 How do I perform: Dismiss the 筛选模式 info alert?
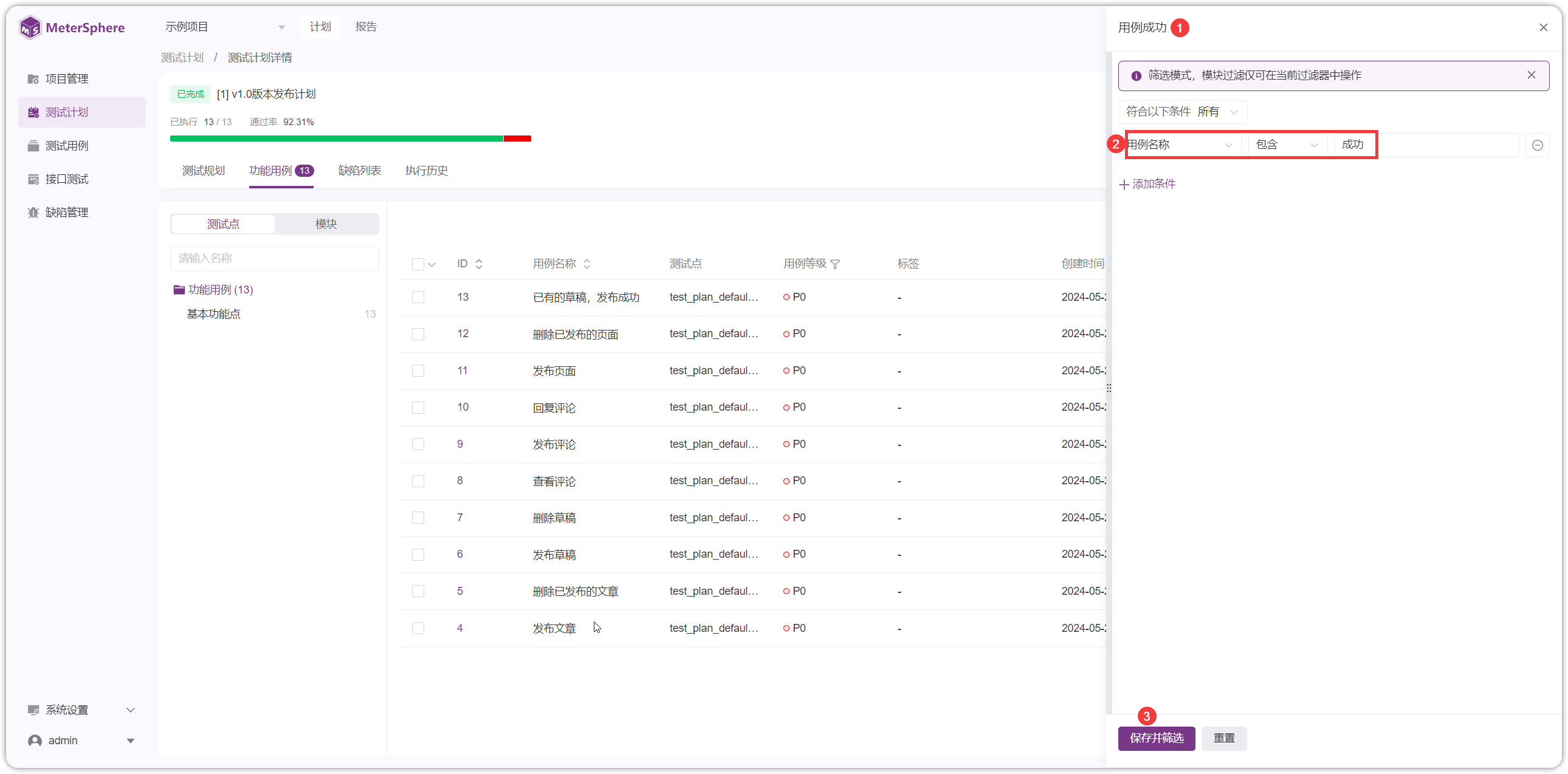[x=1532, y=75]
